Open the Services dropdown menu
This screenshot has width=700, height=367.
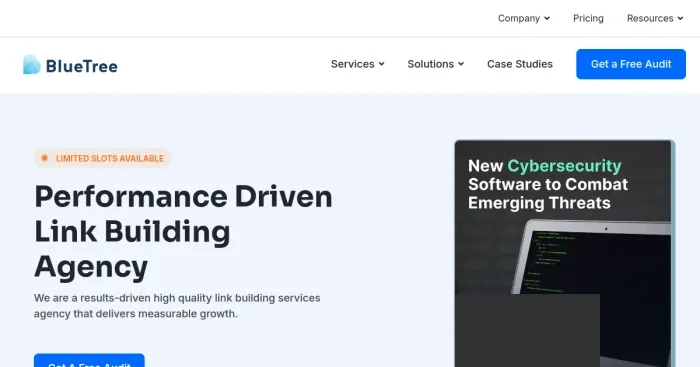pos(358,64)
